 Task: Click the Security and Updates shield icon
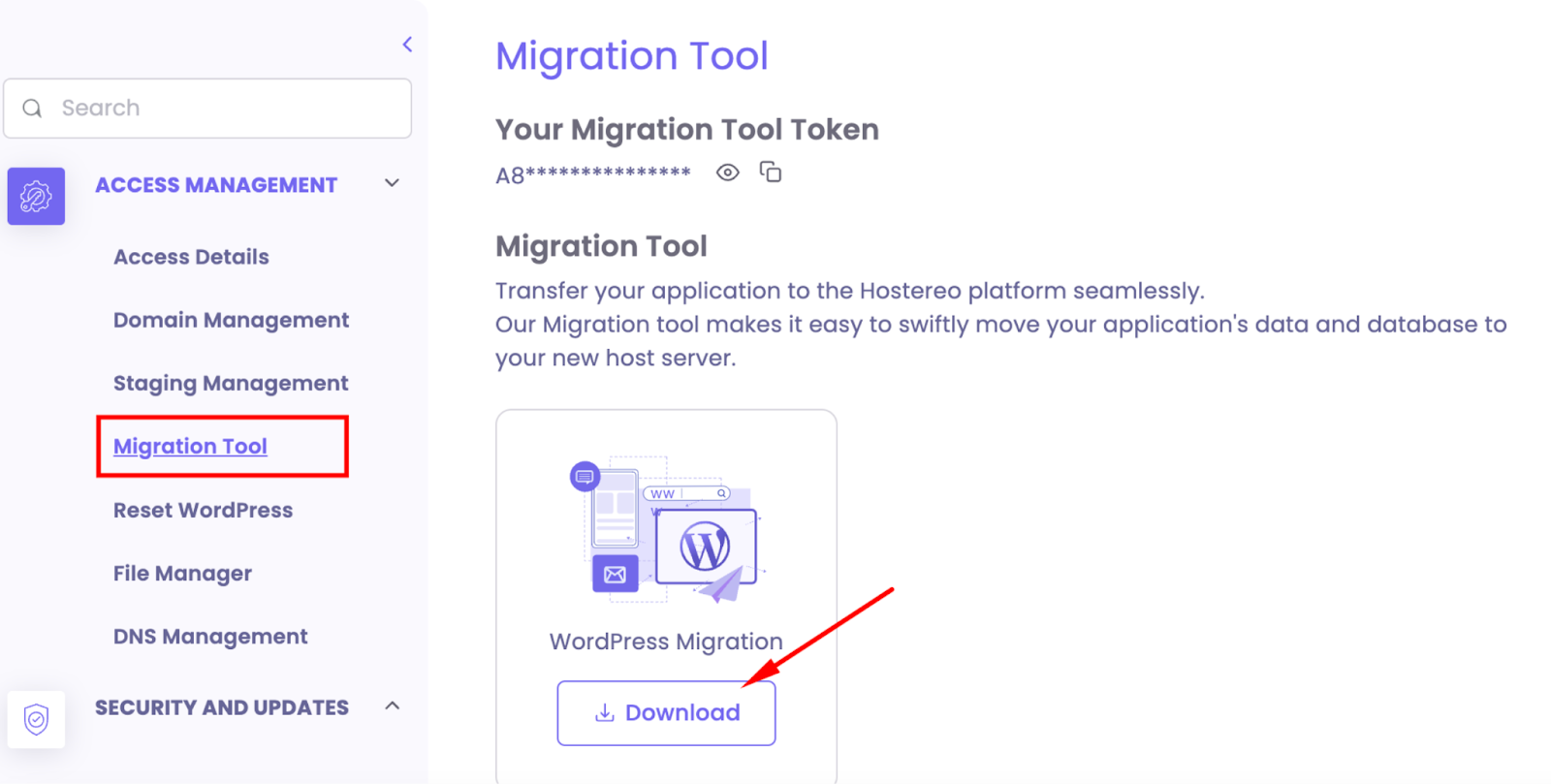coord(36,719)
